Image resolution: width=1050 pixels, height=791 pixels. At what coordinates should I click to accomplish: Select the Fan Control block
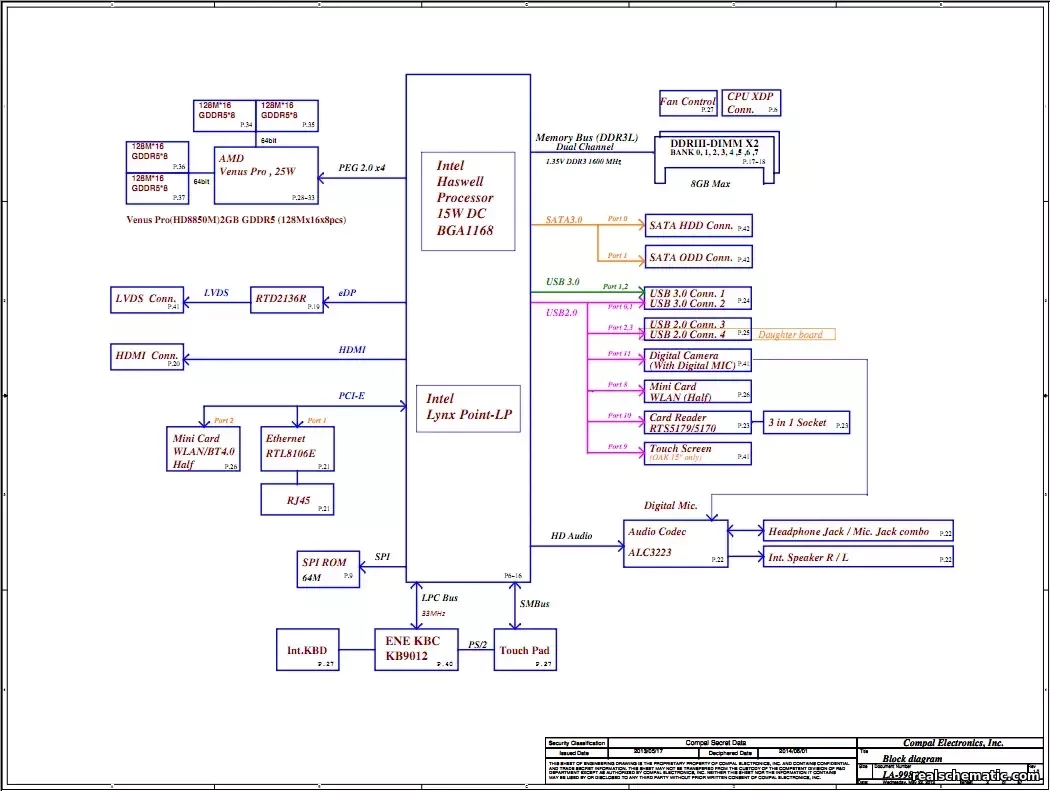[688, 102]
